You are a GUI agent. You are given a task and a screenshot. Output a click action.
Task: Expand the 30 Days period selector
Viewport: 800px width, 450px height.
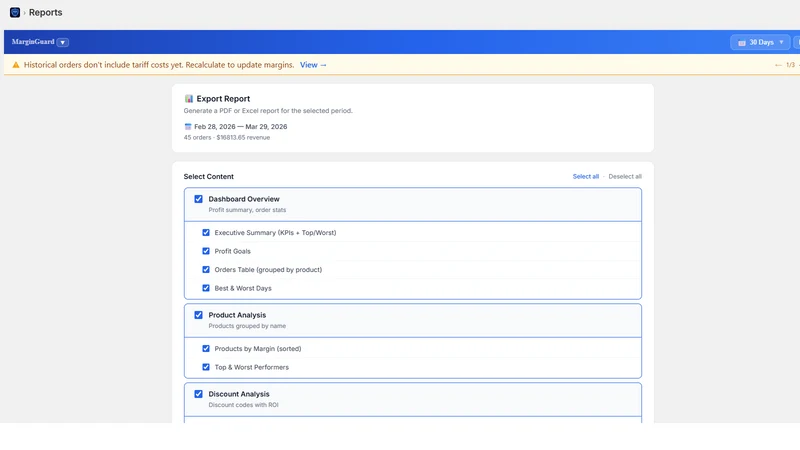click(760, 42)
